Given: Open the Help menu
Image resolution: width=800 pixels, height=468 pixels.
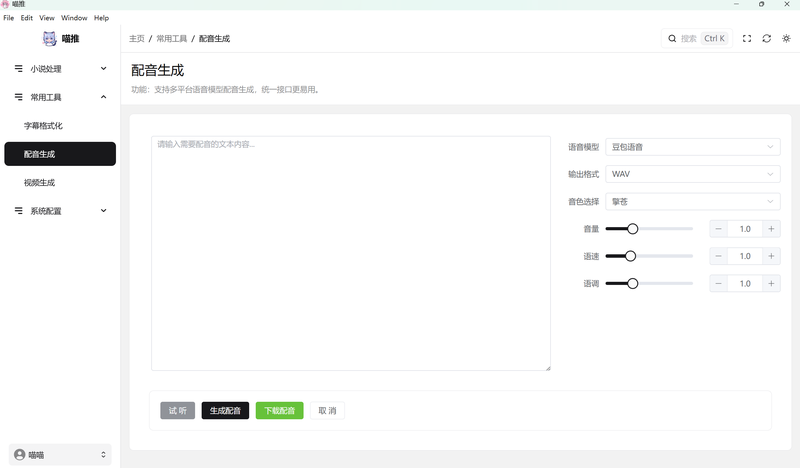Looking at the screenshot, I should pyautogui.click(x=102, y=18).
